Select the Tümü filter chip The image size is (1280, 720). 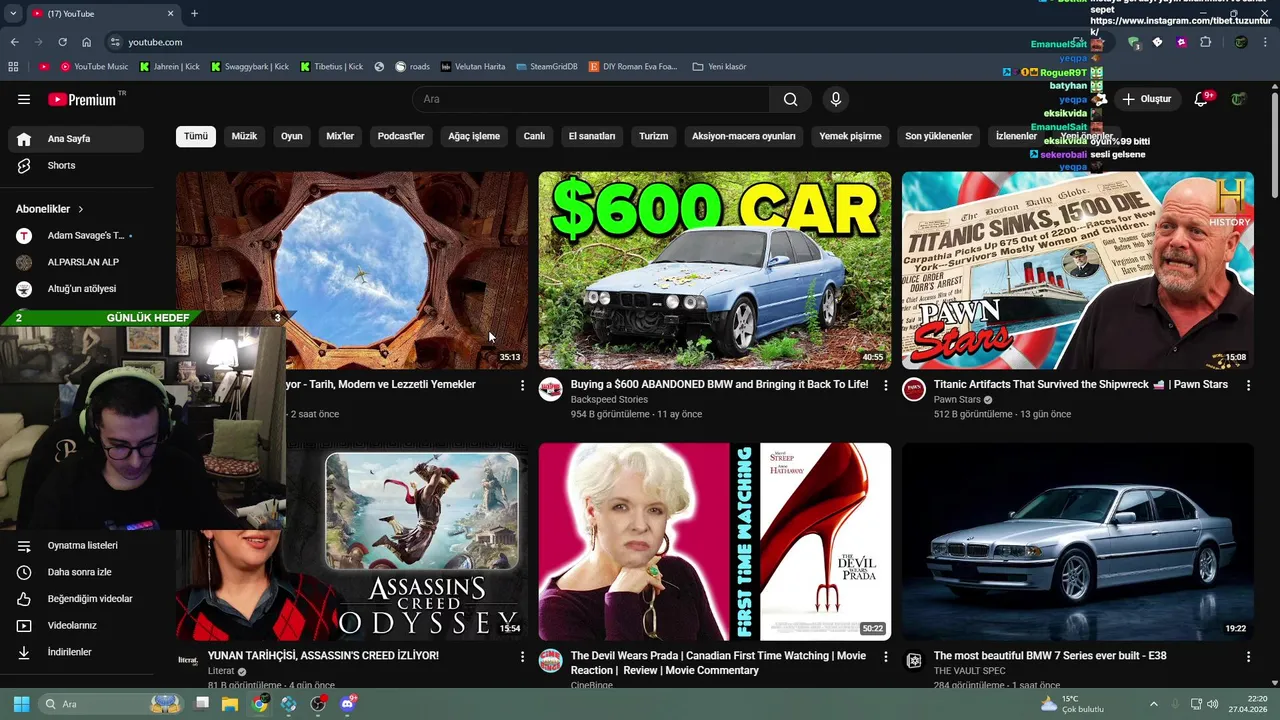(x=196, y=136)
